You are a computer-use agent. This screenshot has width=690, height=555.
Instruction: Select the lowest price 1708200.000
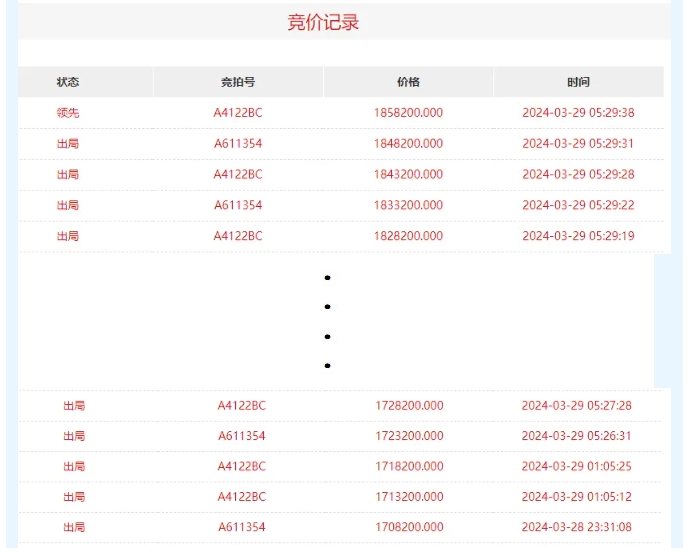[x=409, y=527]
